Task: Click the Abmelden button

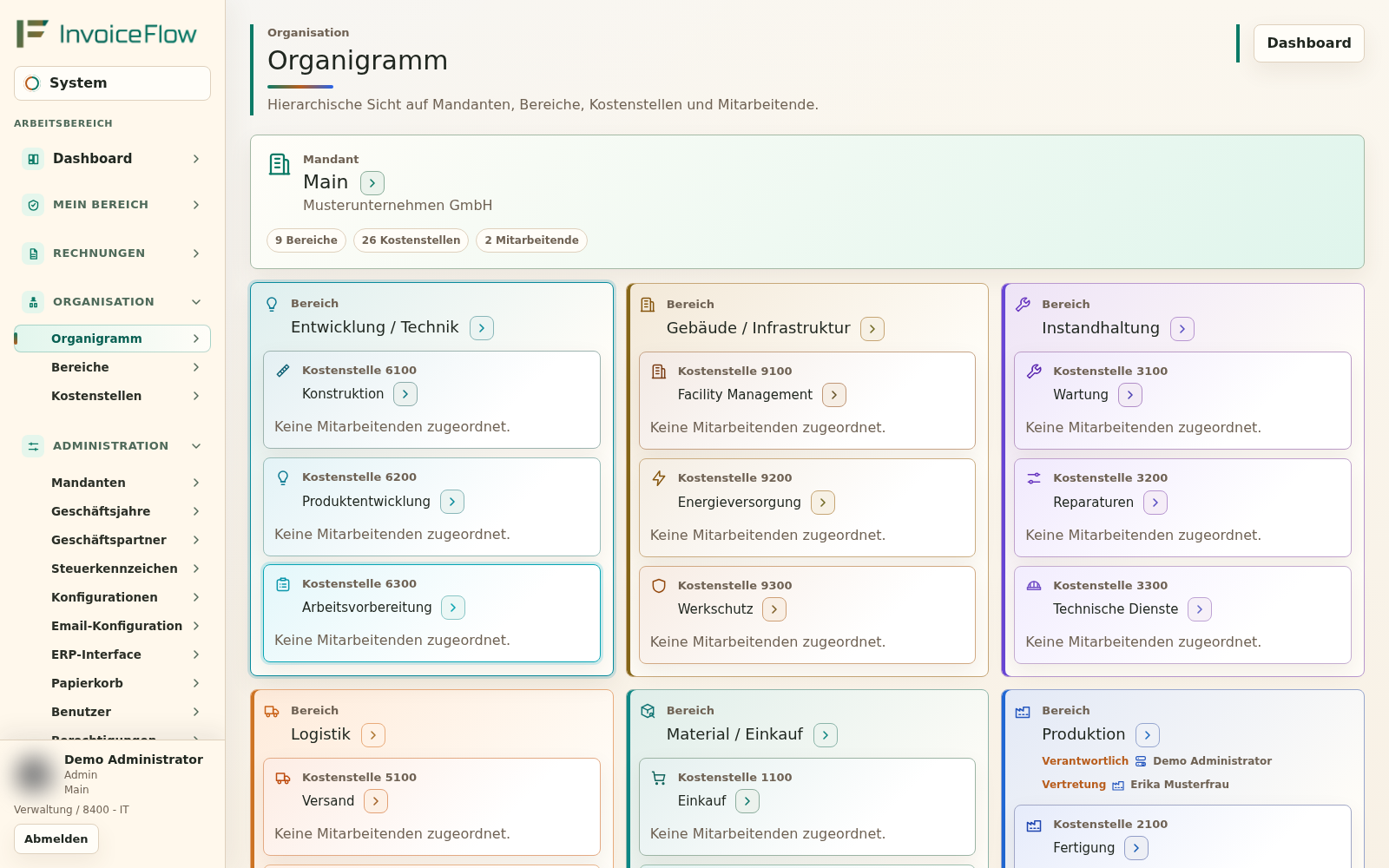Action: click(56, 839)
